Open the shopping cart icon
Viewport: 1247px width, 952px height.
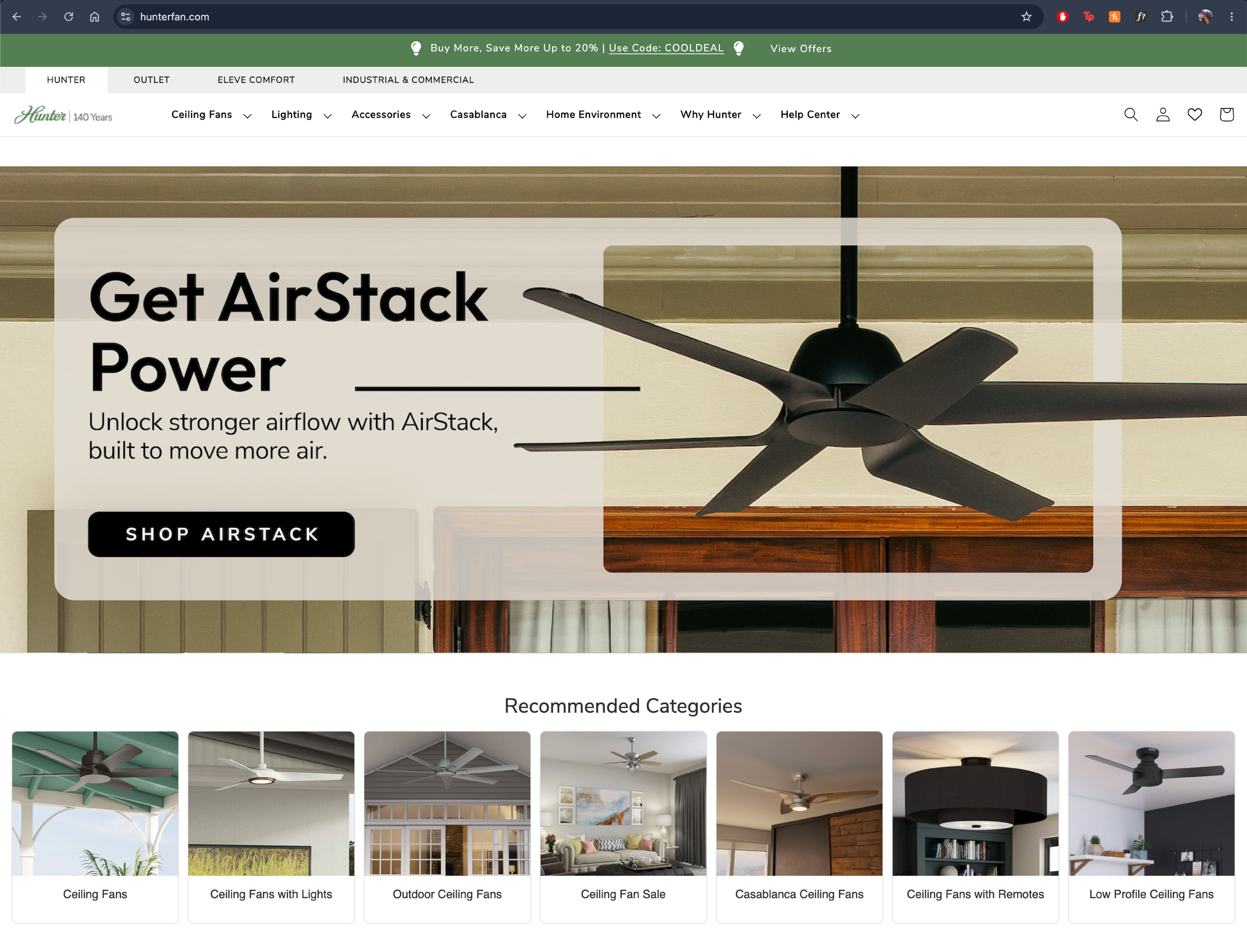[x=1227, y=115]
